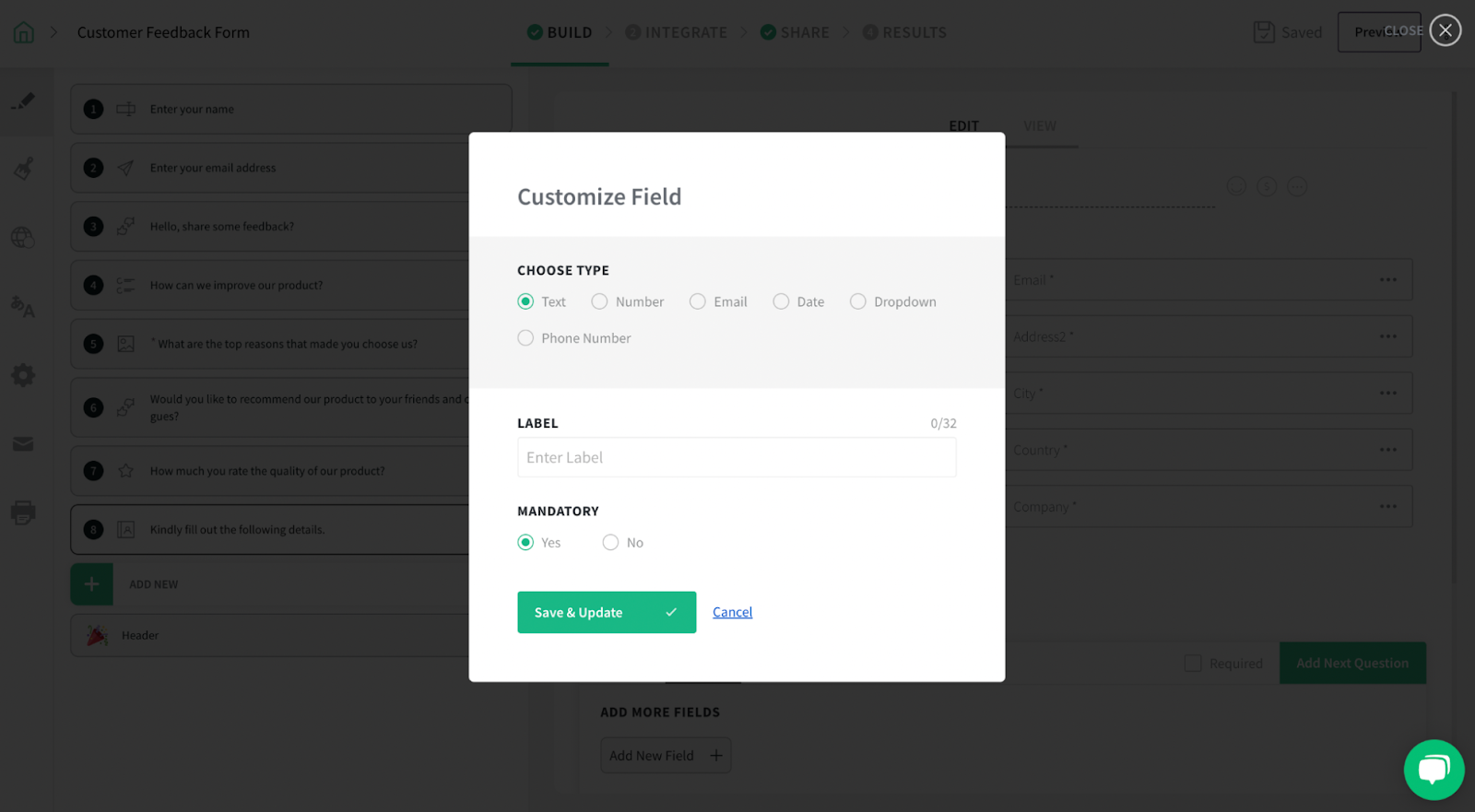Open the globe sidebar icon
The image size is (1475, 812).
[23, 238]
